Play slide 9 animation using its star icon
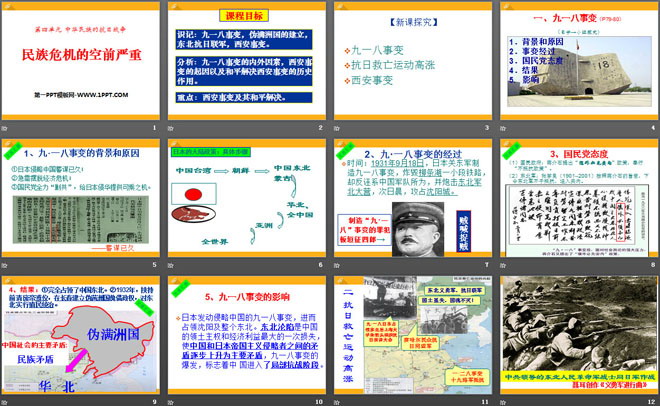Image resolution: width=660 pixels, height=406 pixels. (x=5, y=402)
